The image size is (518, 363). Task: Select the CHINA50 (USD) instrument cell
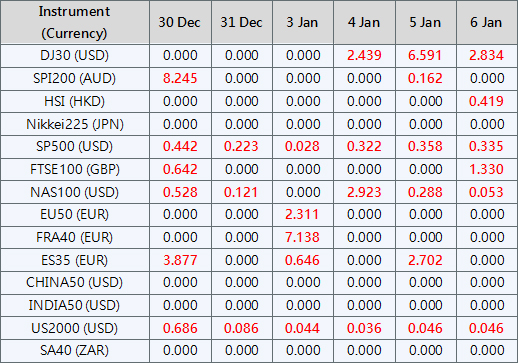tap(75, 282)
